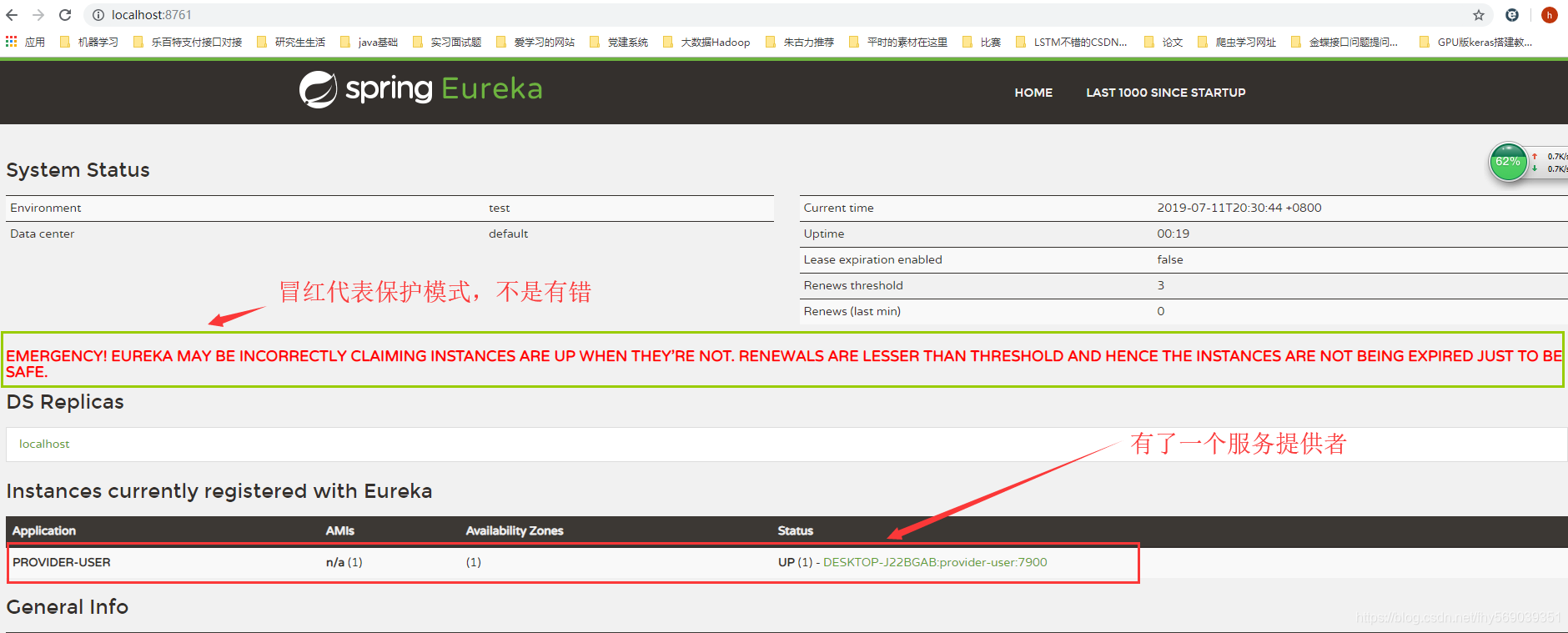Click the 'default' data center value

(x=508, y=234)
